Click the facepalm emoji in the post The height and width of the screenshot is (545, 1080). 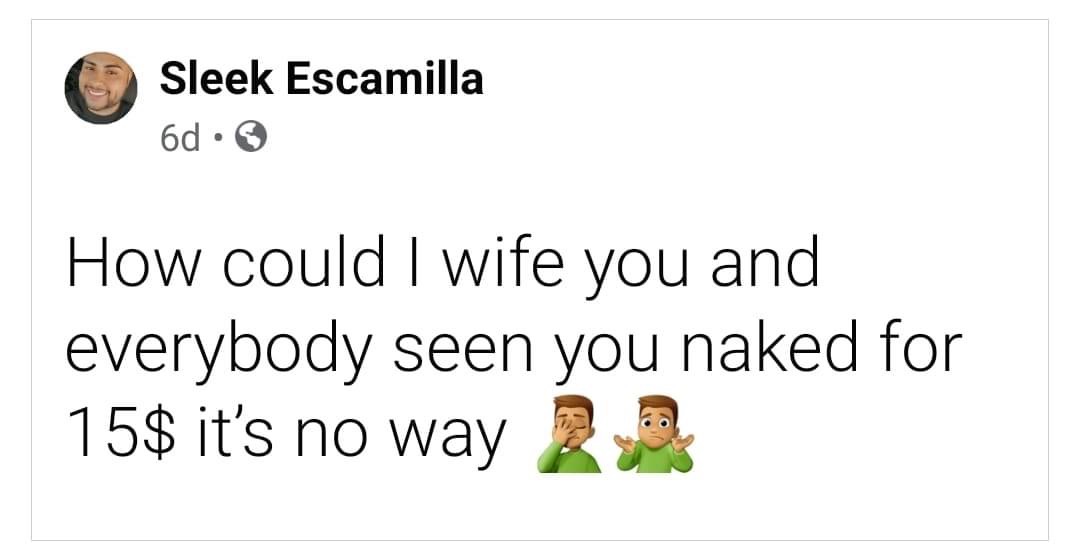(569, 433)
